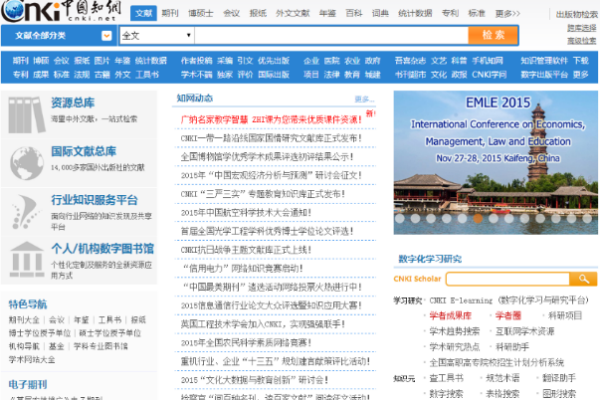The height and width of the screenshot is (400, 600).
Task: Open 国际出版 link
Action: click(x=274, y=75)
